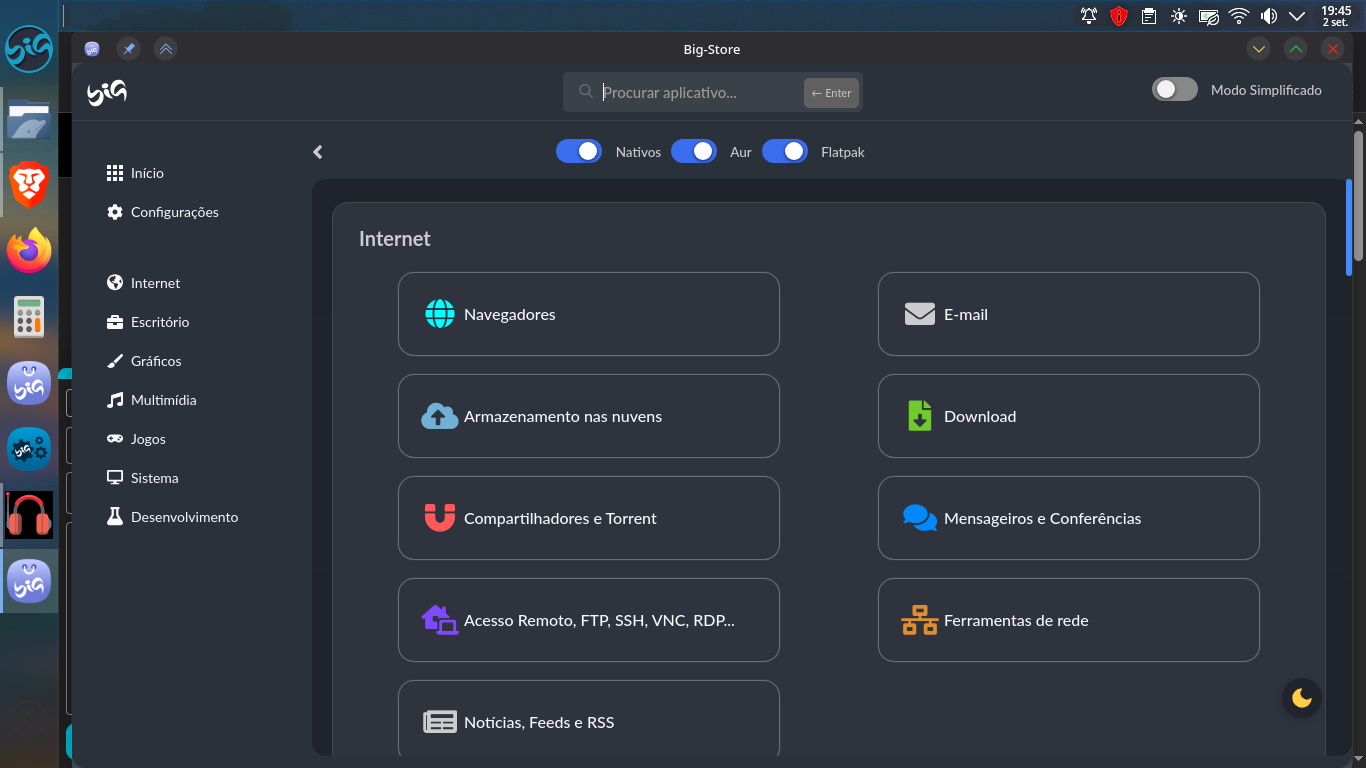Open the E-mail category card

[x=1068, y=314]
